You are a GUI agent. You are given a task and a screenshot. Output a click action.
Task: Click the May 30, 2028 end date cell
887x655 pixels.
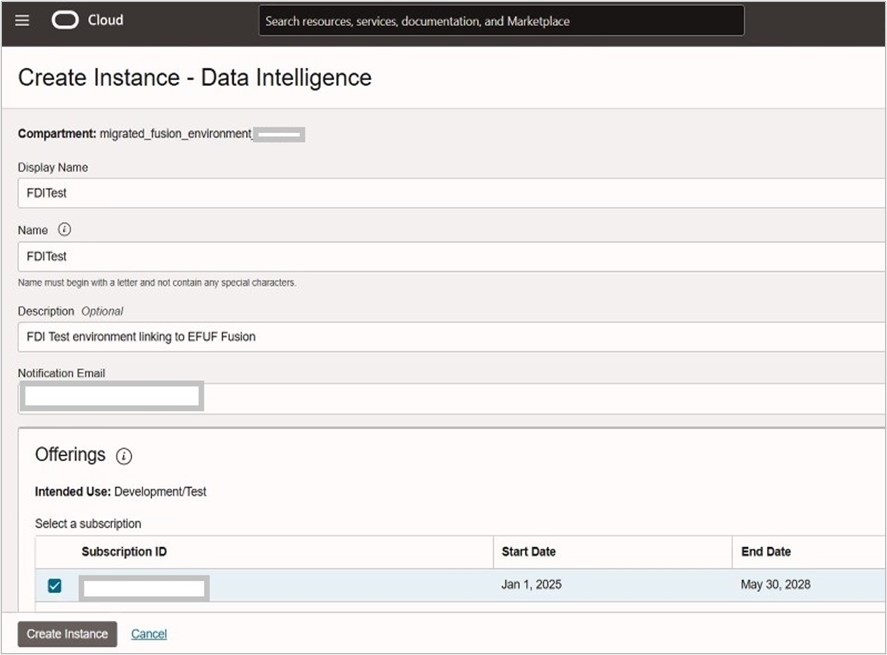[775, 585]
